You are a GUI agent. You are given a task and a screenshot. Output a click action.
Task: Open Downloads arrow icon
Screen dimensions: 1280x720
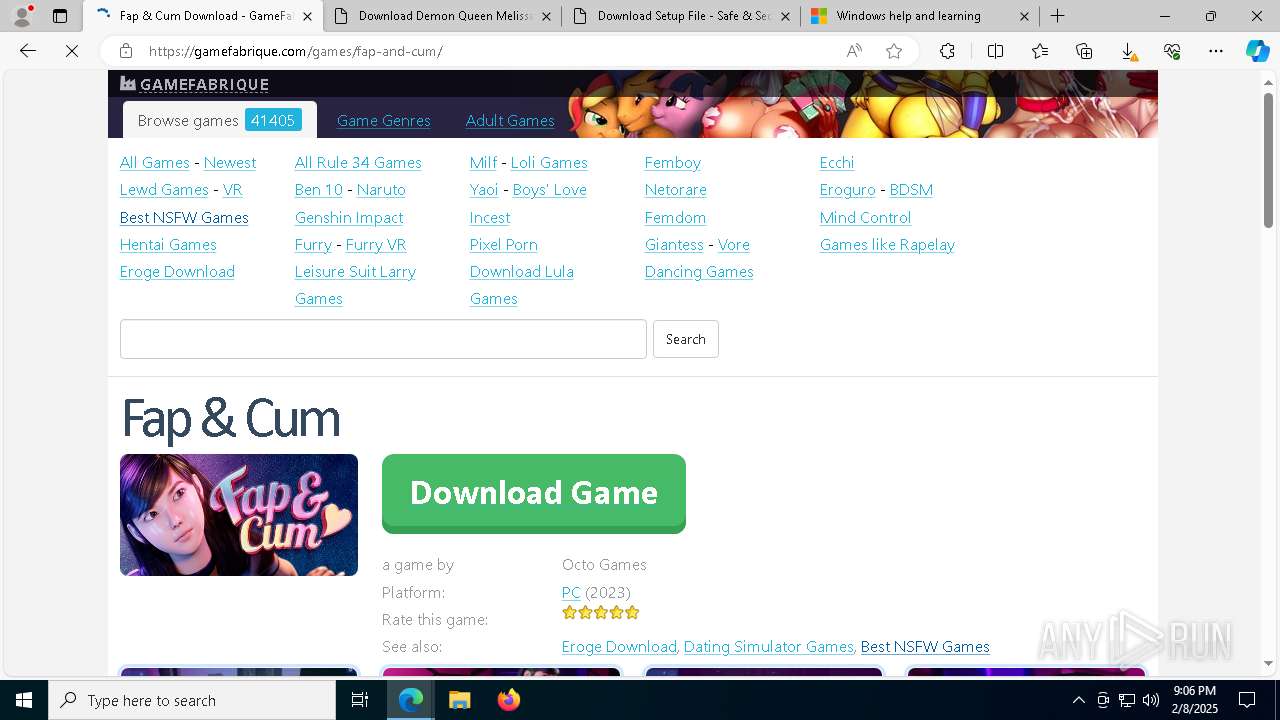point(1128,51)
